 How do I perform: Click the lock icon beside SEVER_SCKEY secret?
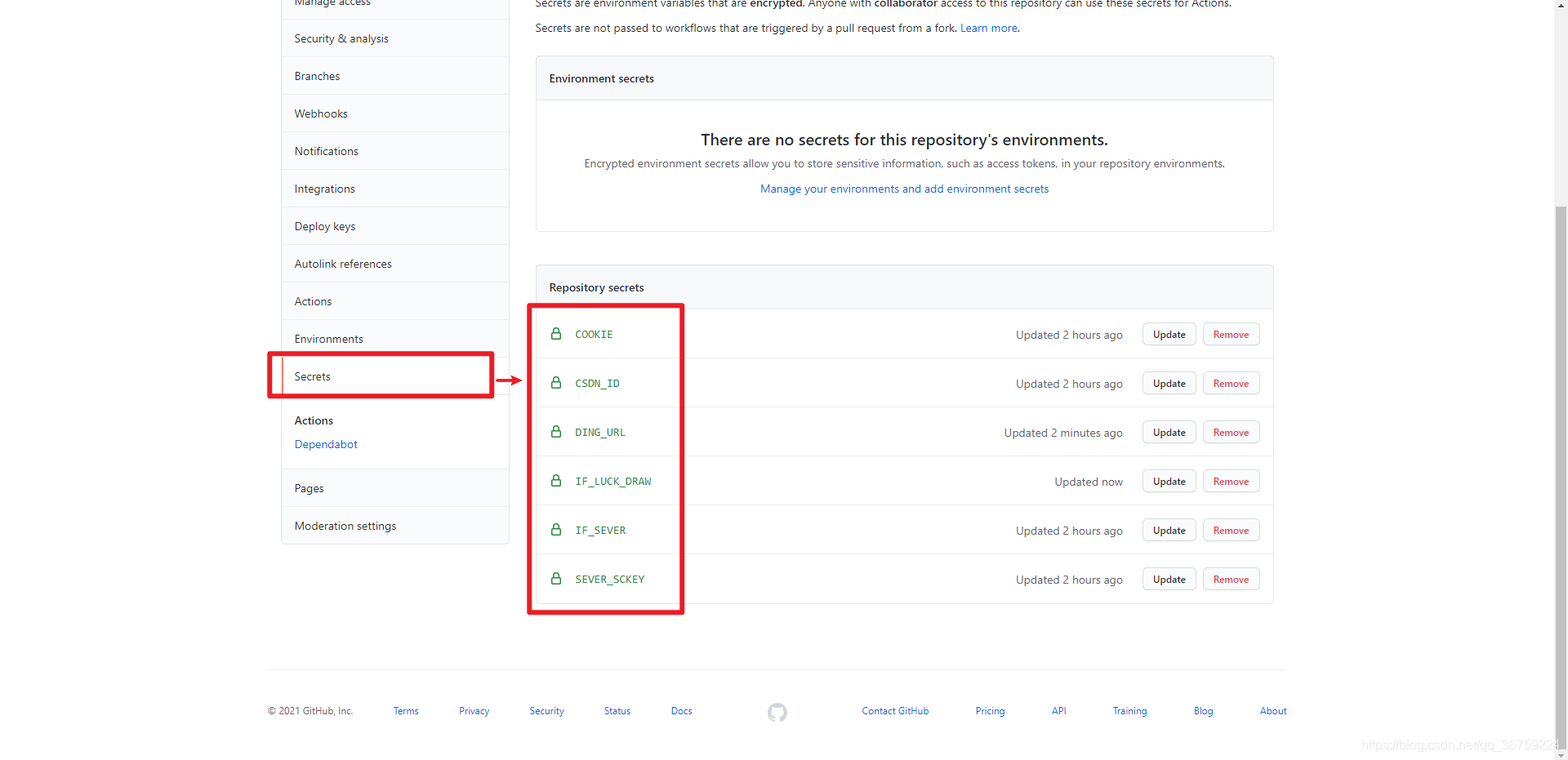click(x=556, y=579)
